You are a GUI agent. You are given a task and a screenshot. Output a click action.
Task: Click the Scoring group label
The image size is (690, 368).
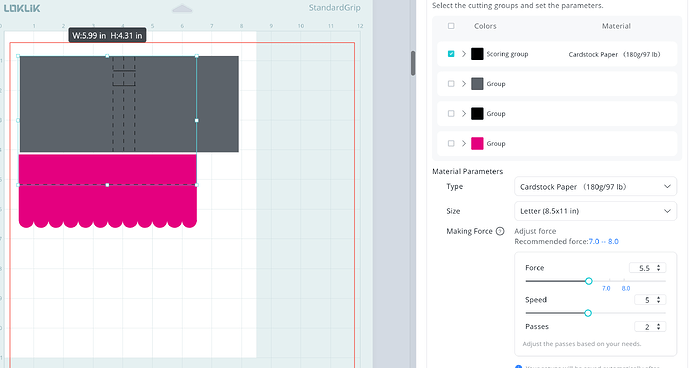pos(507,54)
